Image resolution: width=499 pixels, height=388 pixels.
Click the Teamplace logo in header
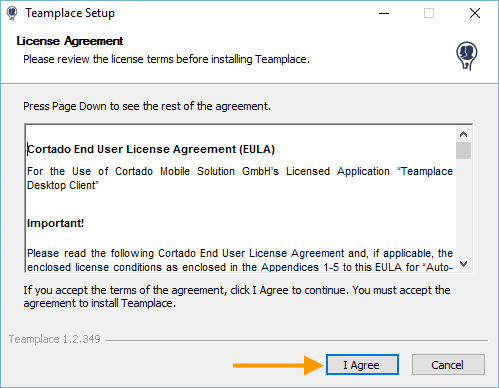click(x=466, y=56)
